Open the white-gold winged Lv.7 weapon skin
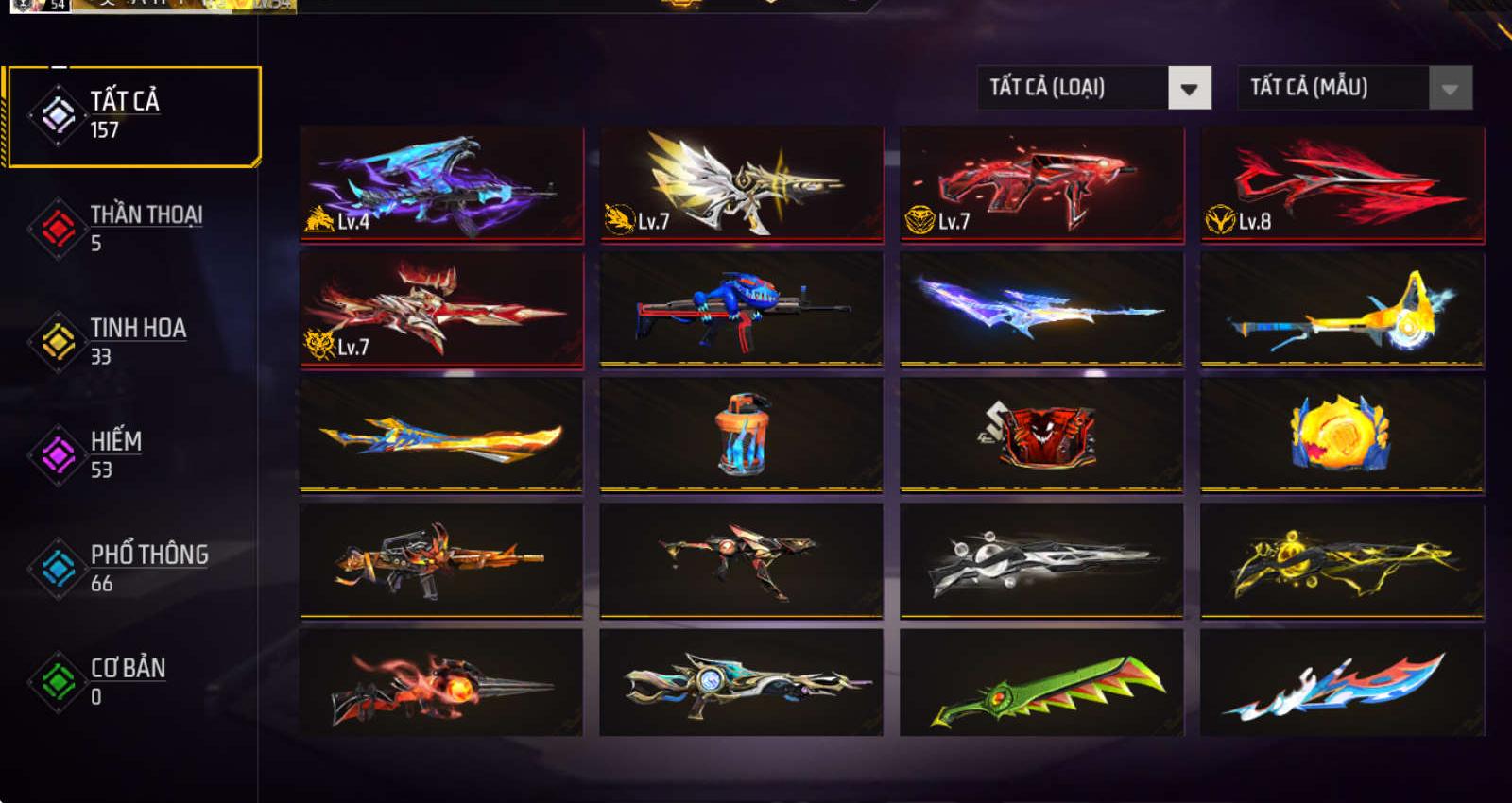Image resolution: width=1512 pixels, height=803 pixels. tap(742, 184)
